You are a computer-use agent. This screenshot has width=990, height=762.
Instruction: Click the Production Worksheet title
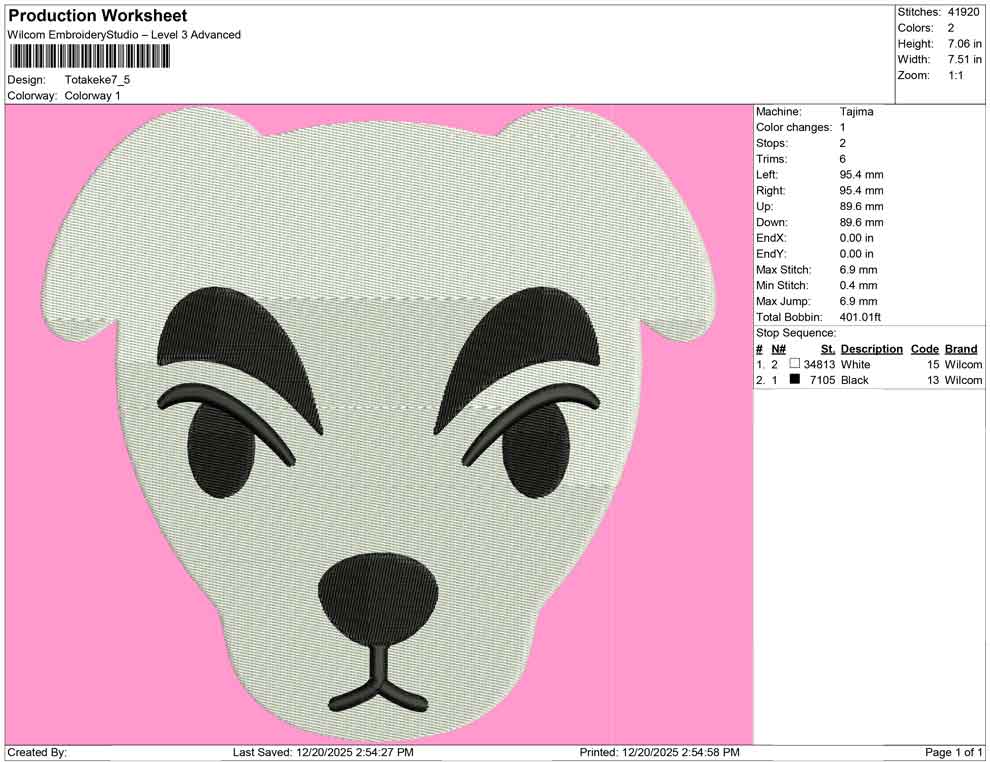(x=98, y=16)
